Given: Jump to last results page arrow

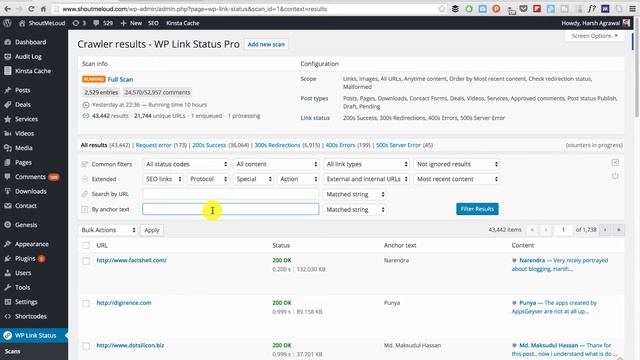Looking at the screenshot, I should (619, 230).
